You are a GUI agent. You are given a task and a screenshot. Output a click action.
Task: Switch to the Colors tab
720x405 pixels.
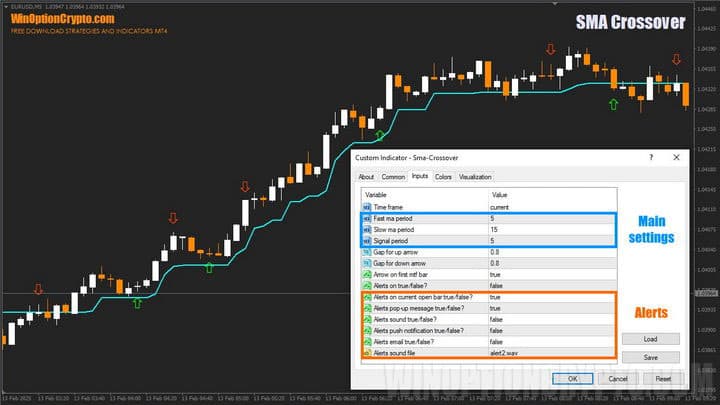coord(443,177)
